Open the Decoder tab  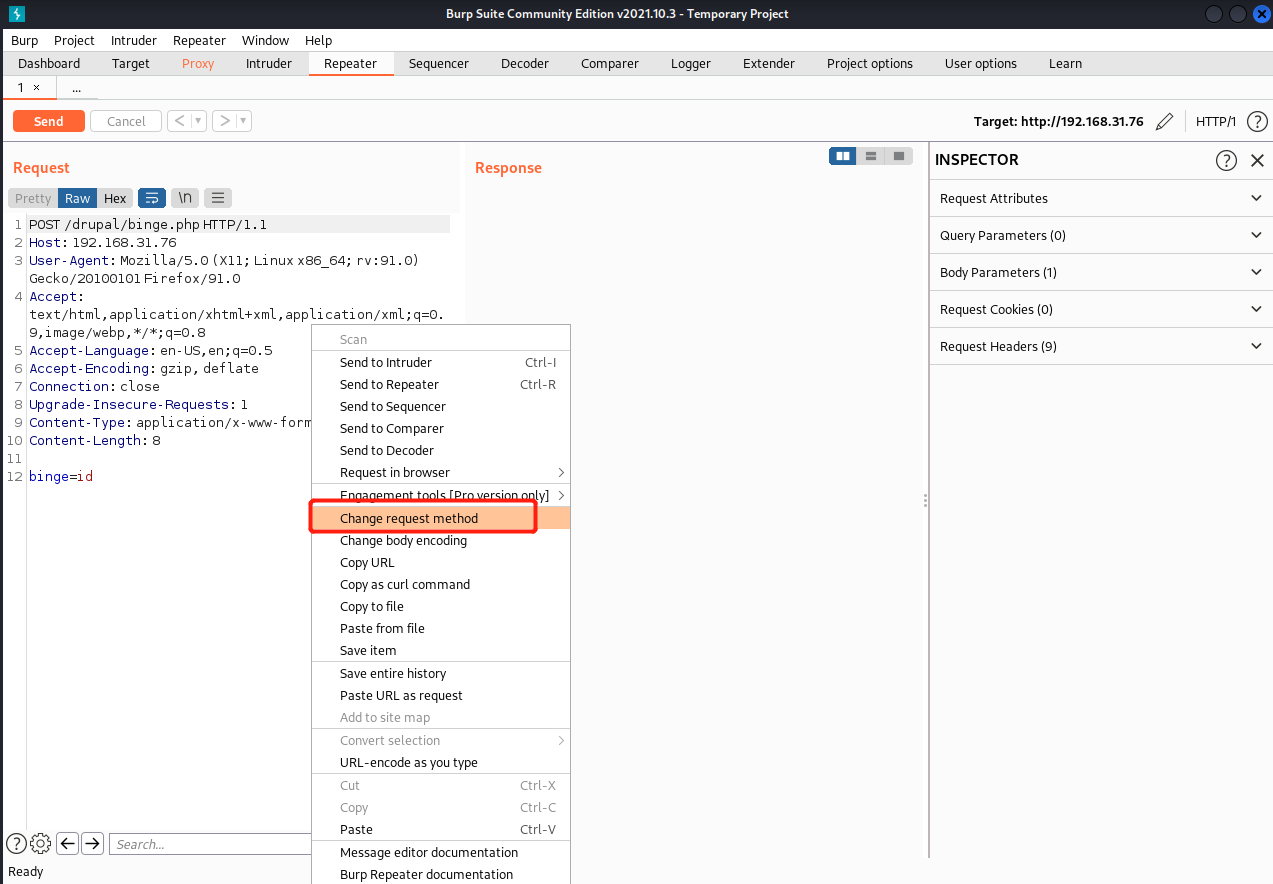click(x=525, y=63)
